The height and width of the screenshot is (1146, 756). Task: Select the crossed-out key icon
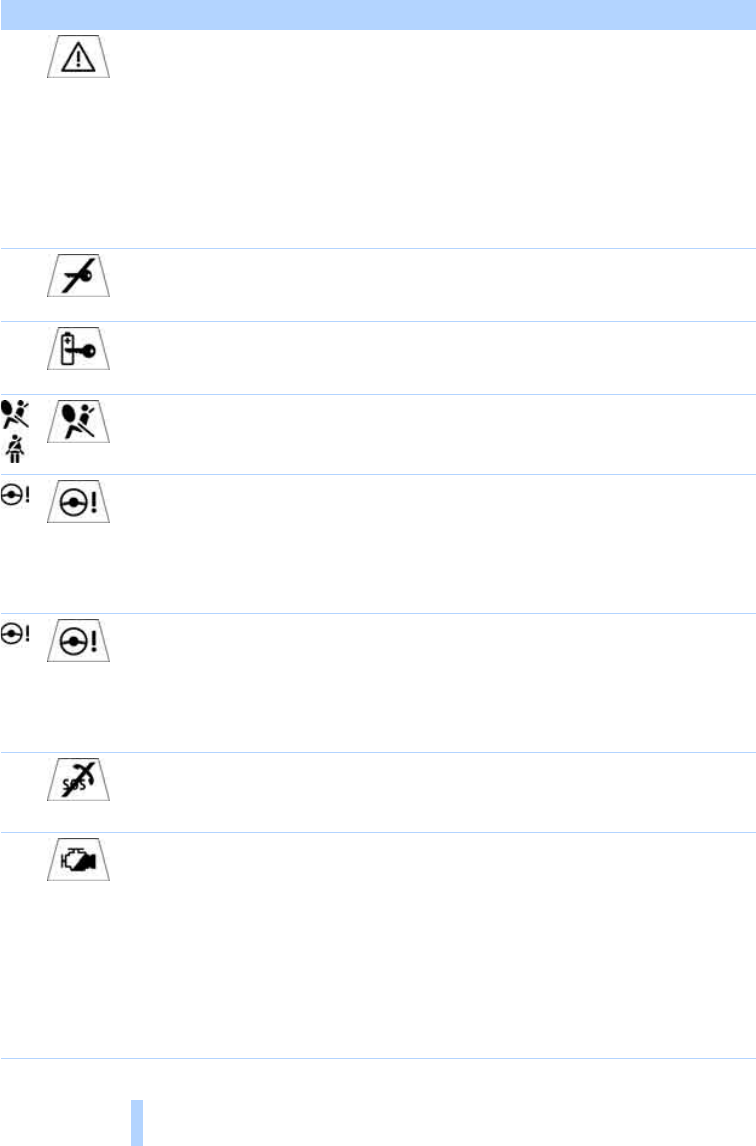pos(78,276)
